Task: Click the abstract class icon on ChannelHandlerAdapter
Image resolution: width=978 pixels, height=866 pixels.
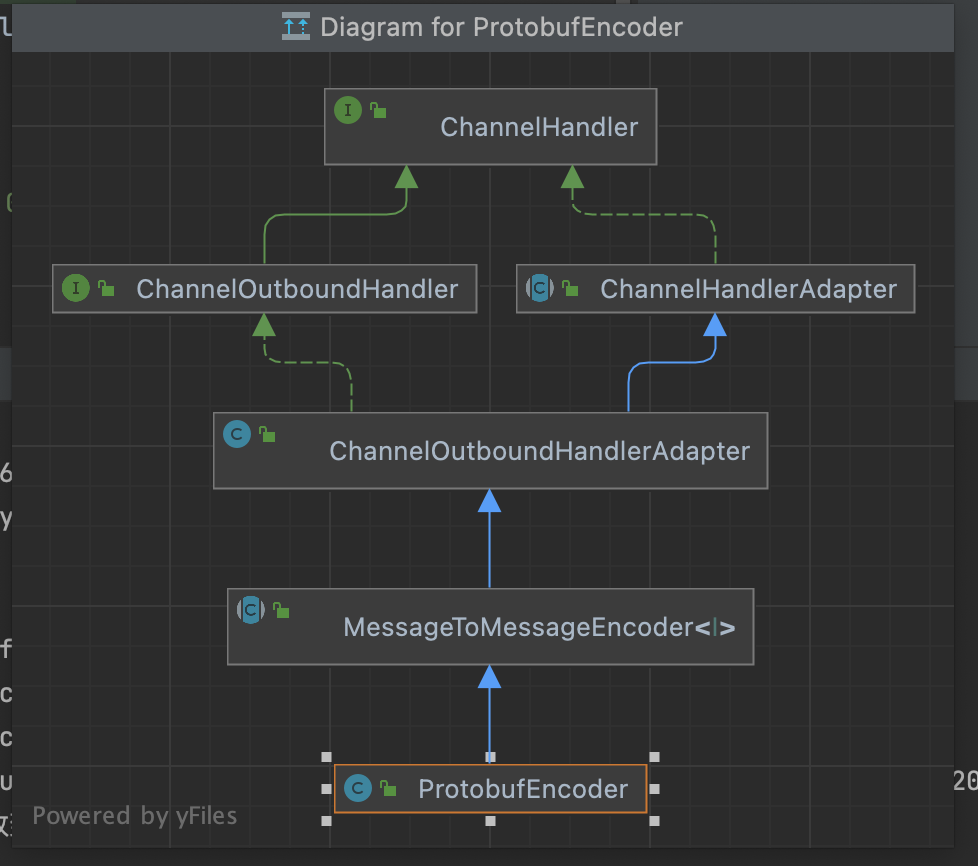Action: [539, 289]
